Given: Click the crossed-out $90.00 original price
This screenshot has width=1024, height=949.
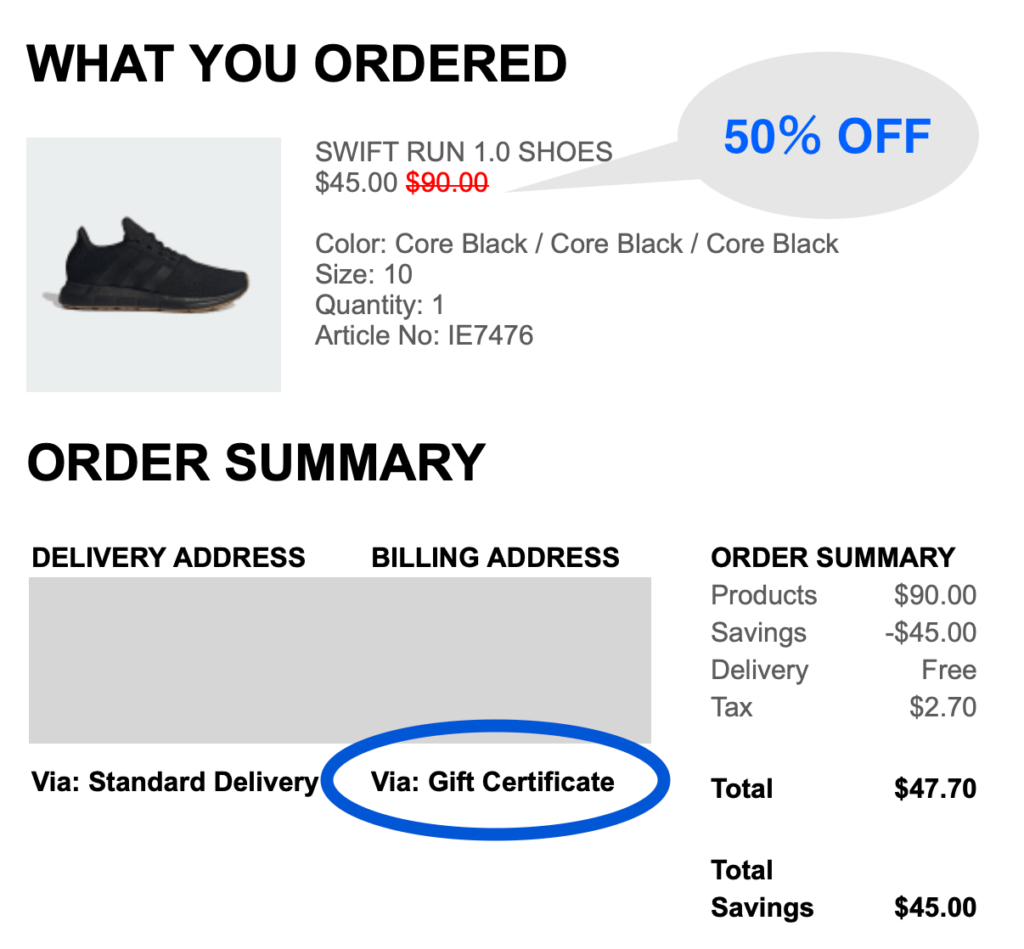Looking at the screenshot, I should [x=446, y=183].
